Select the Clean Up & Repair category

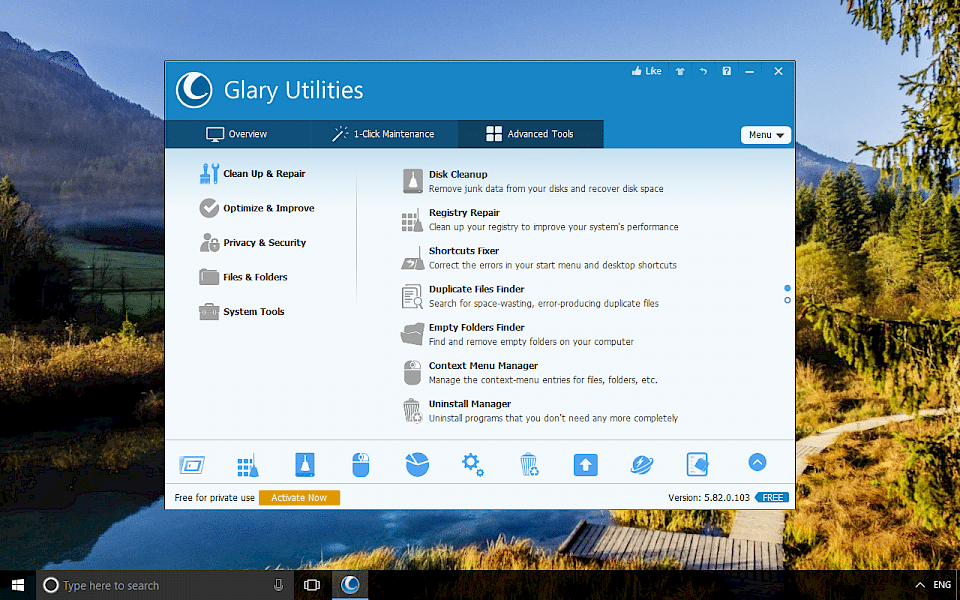252,174
